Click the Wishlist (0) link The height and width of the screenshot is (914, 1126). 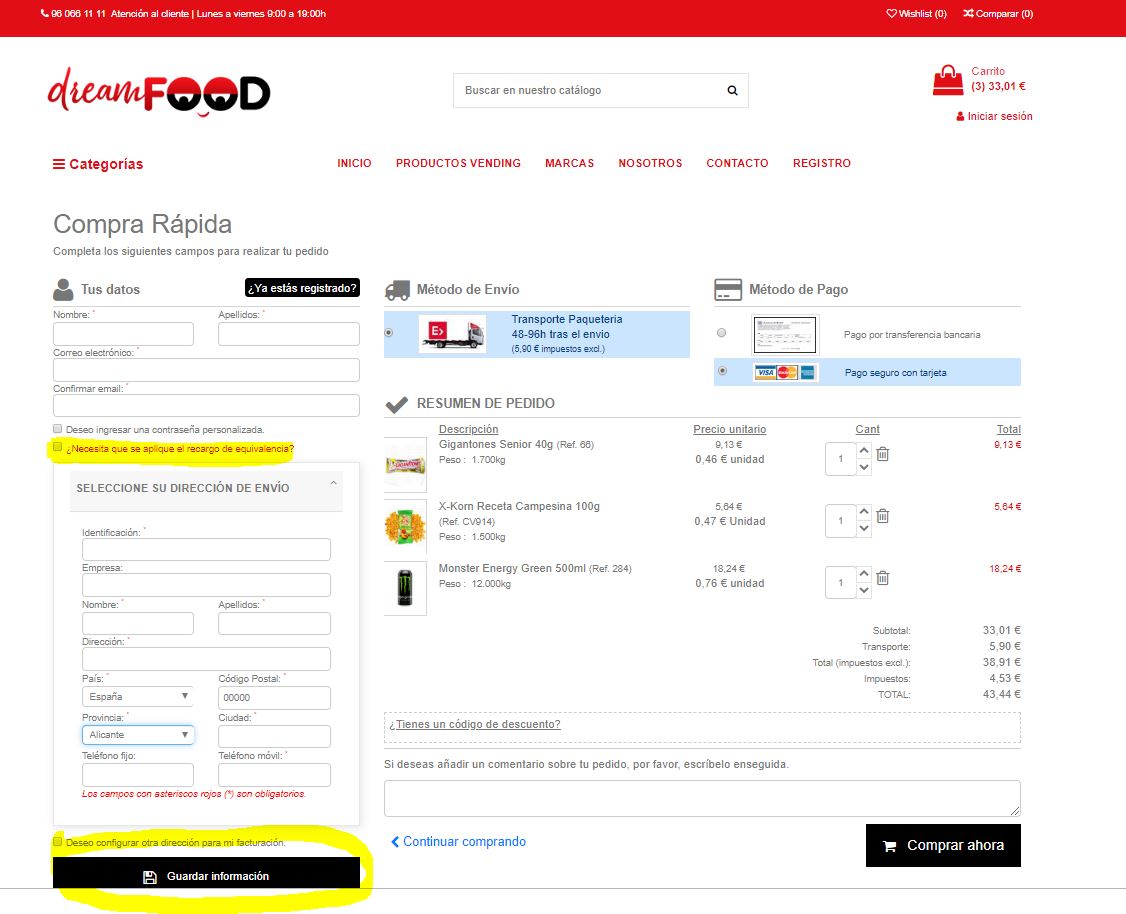point(916,14)
